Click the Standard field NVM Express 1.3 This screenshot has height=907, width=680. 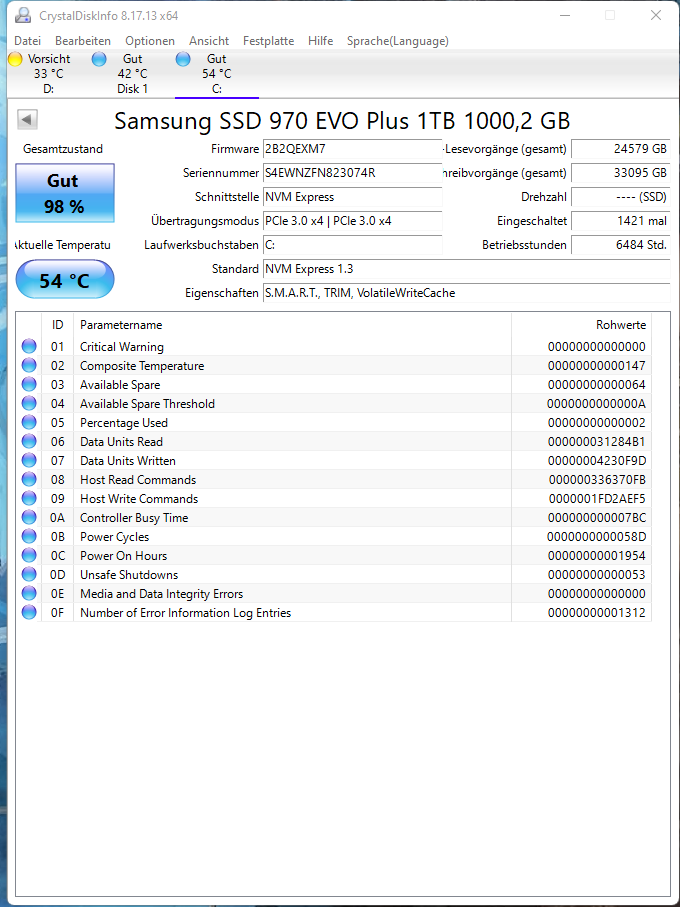(x=467, y=269)
